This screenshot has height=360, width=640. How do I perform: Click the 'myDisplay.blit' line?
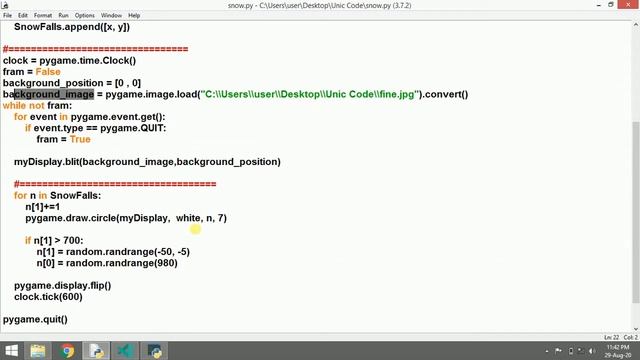(x=147, y=162)
